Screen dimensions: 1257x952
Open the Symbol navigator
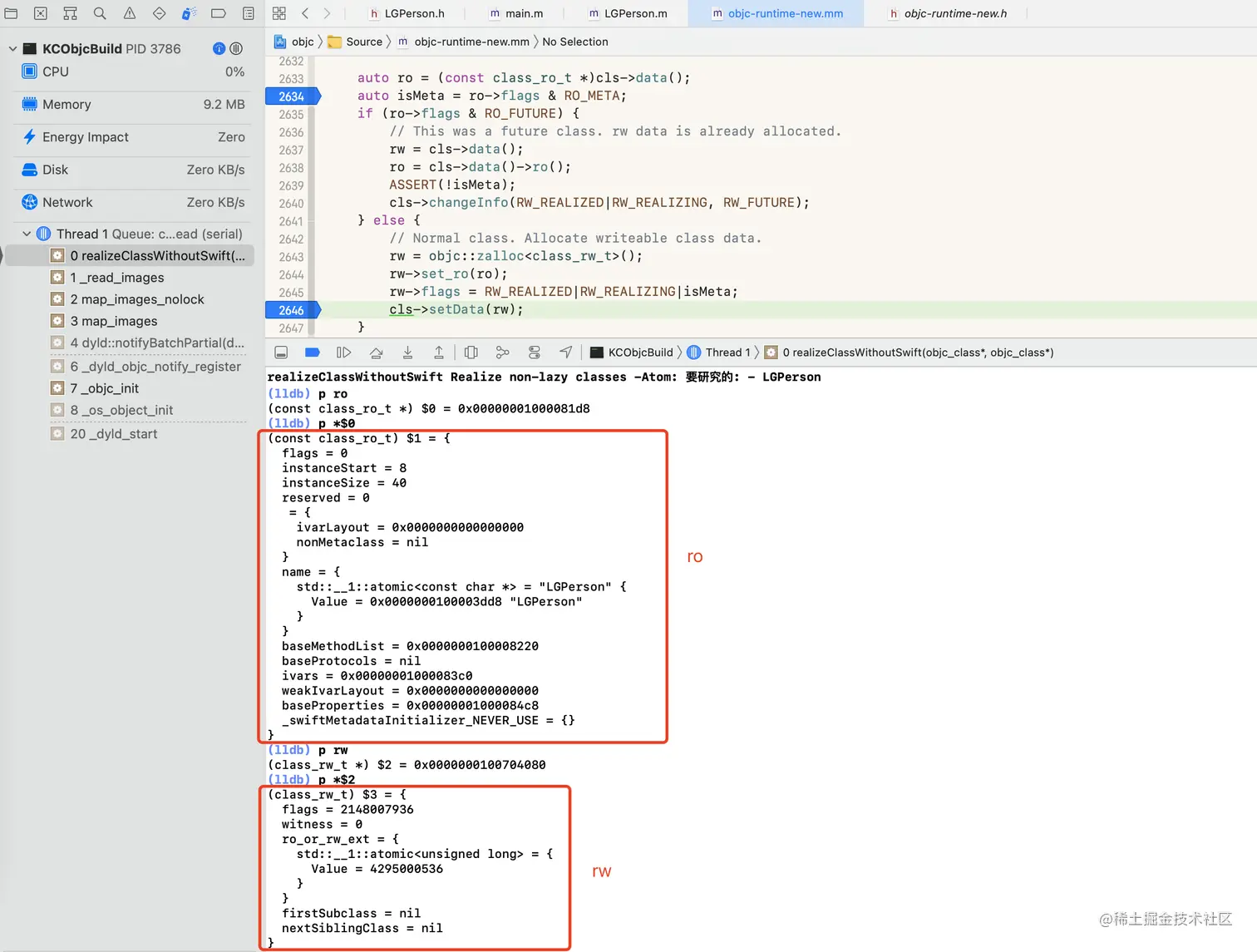(70, 13)
